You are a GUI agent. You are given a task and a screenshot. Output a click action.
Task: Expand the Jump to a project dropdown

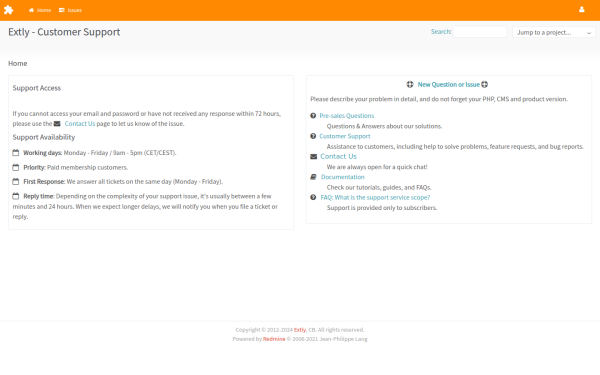point(554,32)
